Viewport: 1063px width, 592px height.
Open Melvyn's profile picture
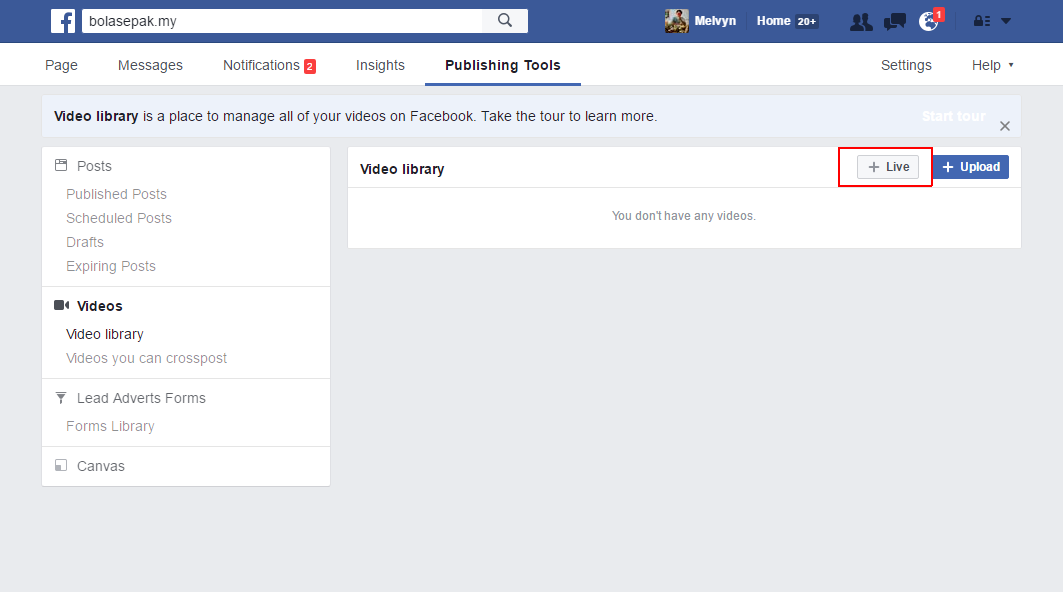[x=677, y=21]
